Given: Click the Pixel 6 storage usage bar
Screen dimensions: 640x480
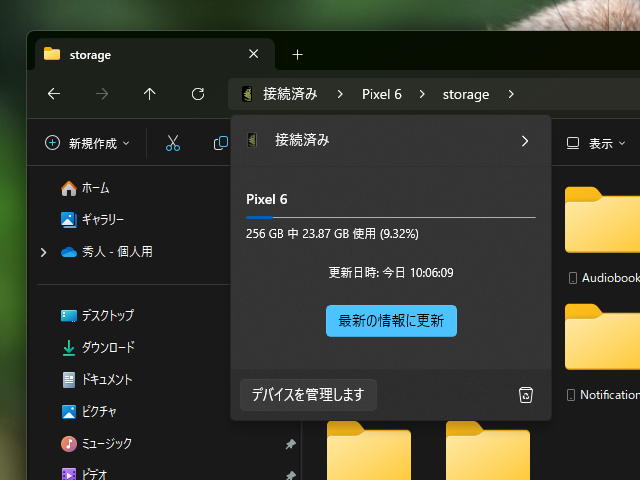Looking at the screenshot, I should 391,218.
